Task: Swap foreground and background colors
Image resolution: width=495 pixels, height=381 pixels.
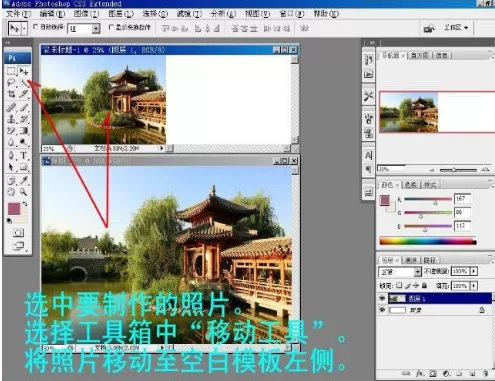Action: coord(25,204)
